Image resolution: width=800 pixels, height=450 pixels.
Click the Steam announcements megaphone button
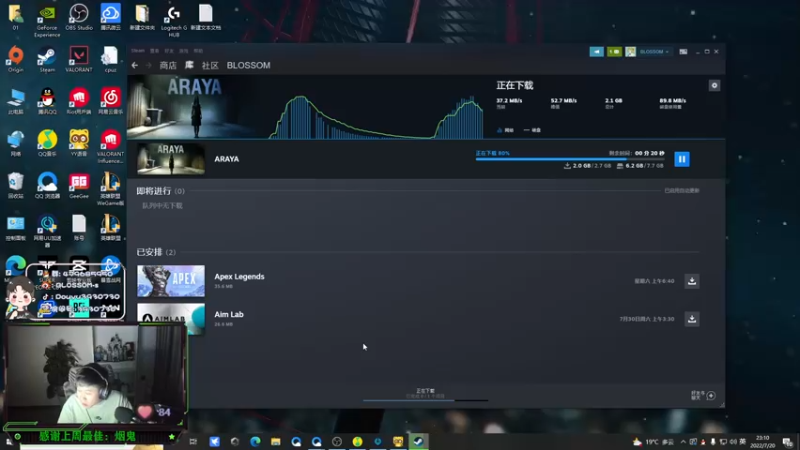click(596, 52)
